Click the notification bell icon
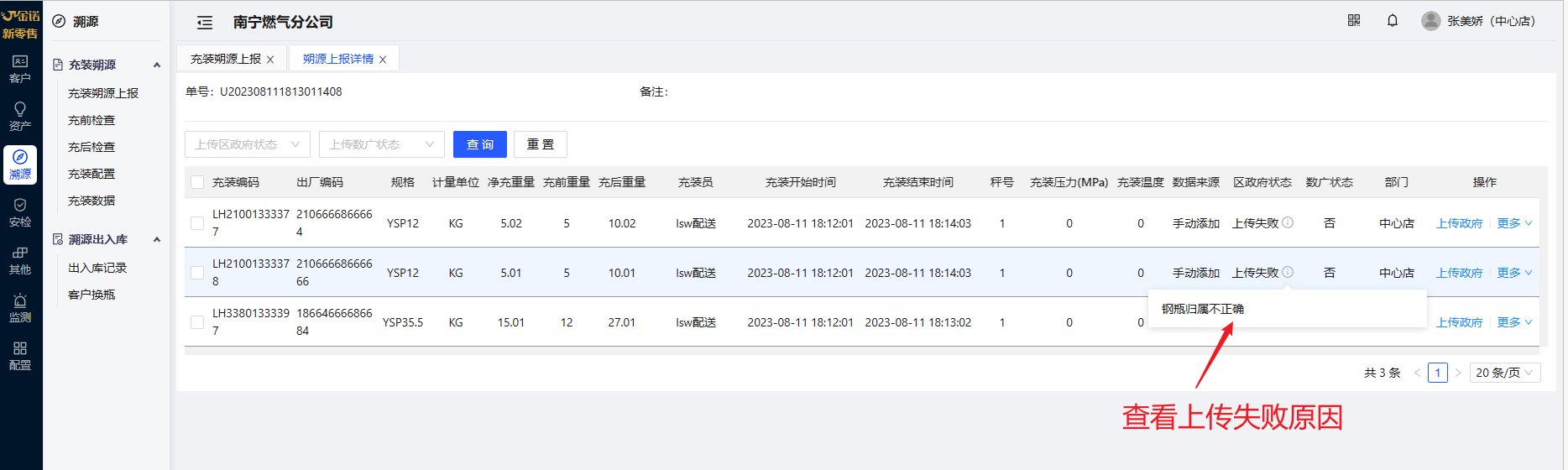 [x=1393, y=21]
